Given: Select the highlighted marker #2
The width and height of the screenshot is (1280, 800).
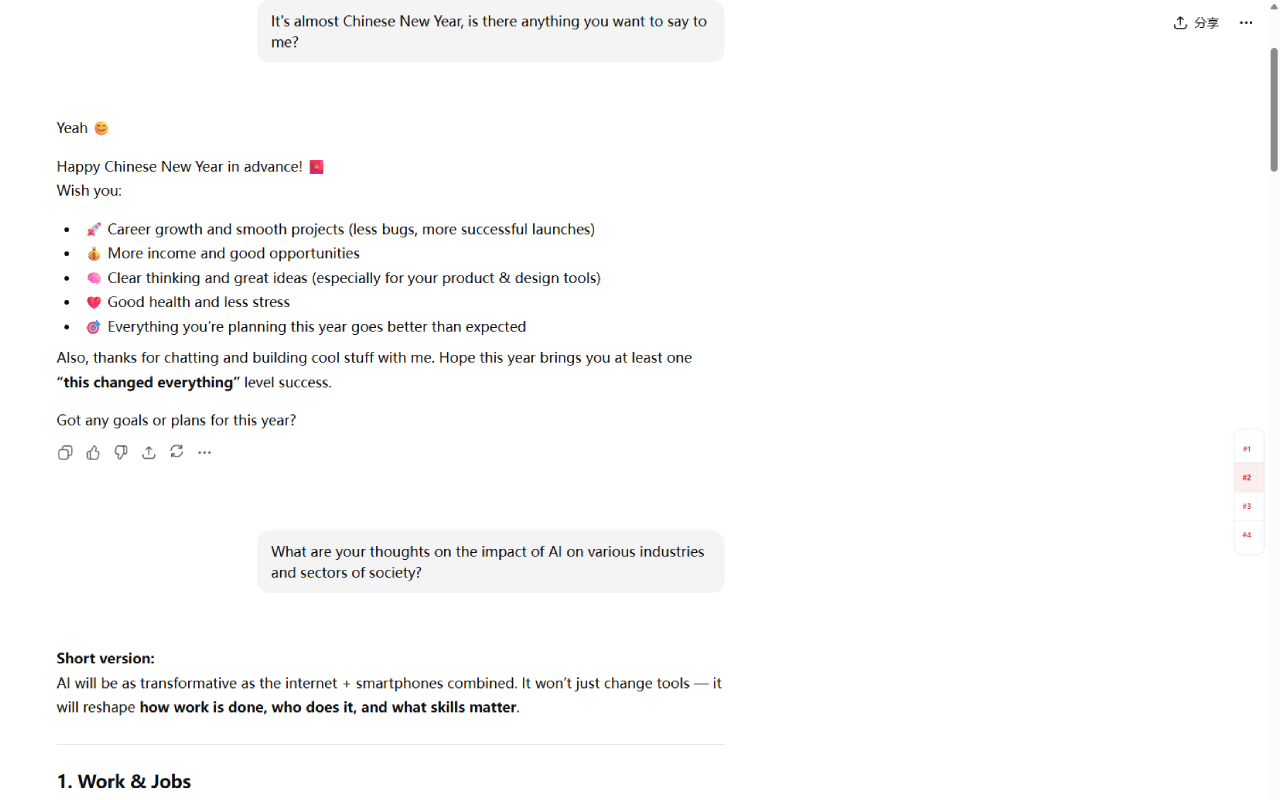Looking at the screenshot, I should coord(1247,477).
